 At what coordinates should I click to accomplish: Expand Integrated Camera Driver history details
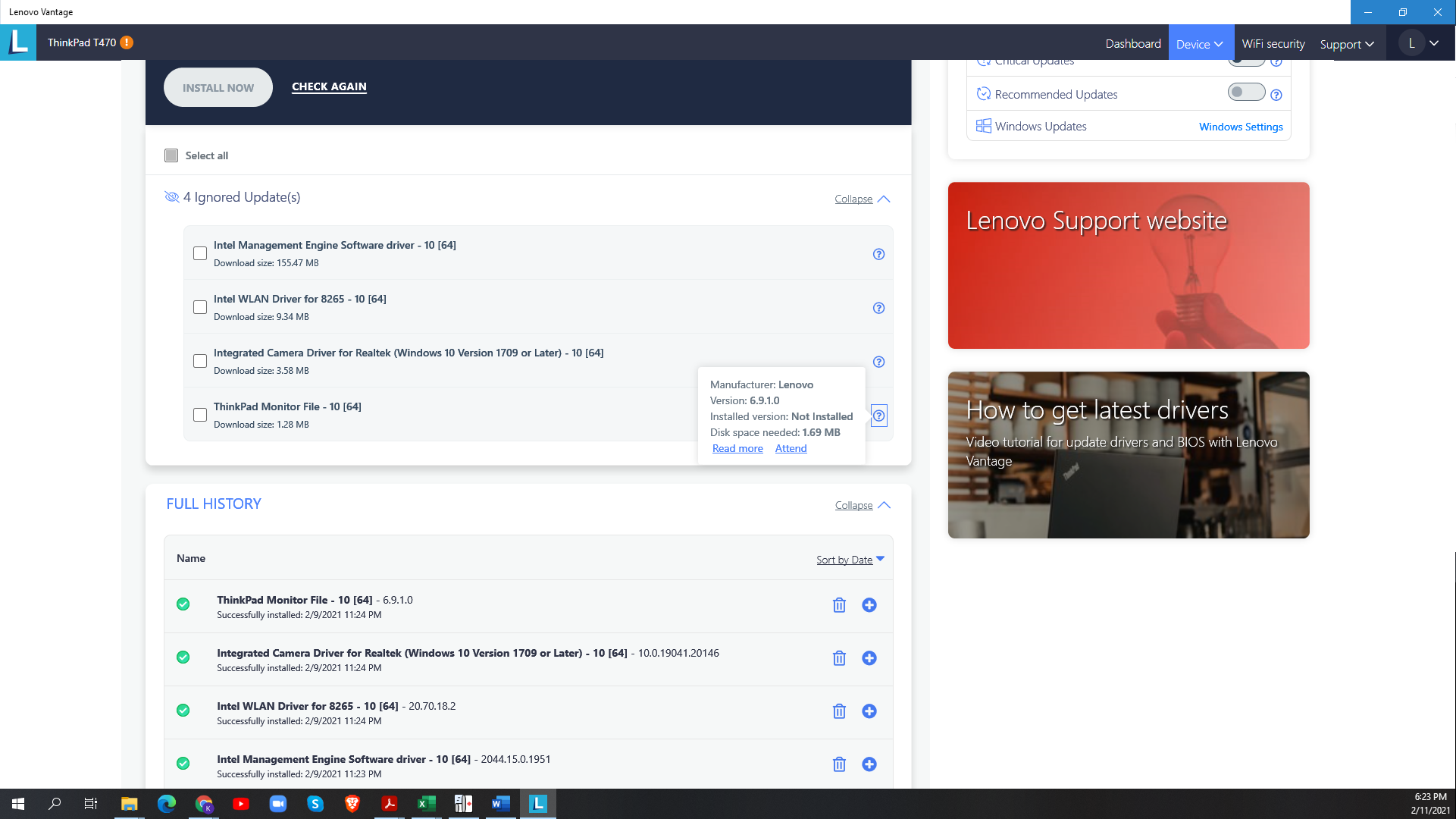click(869, 658)
